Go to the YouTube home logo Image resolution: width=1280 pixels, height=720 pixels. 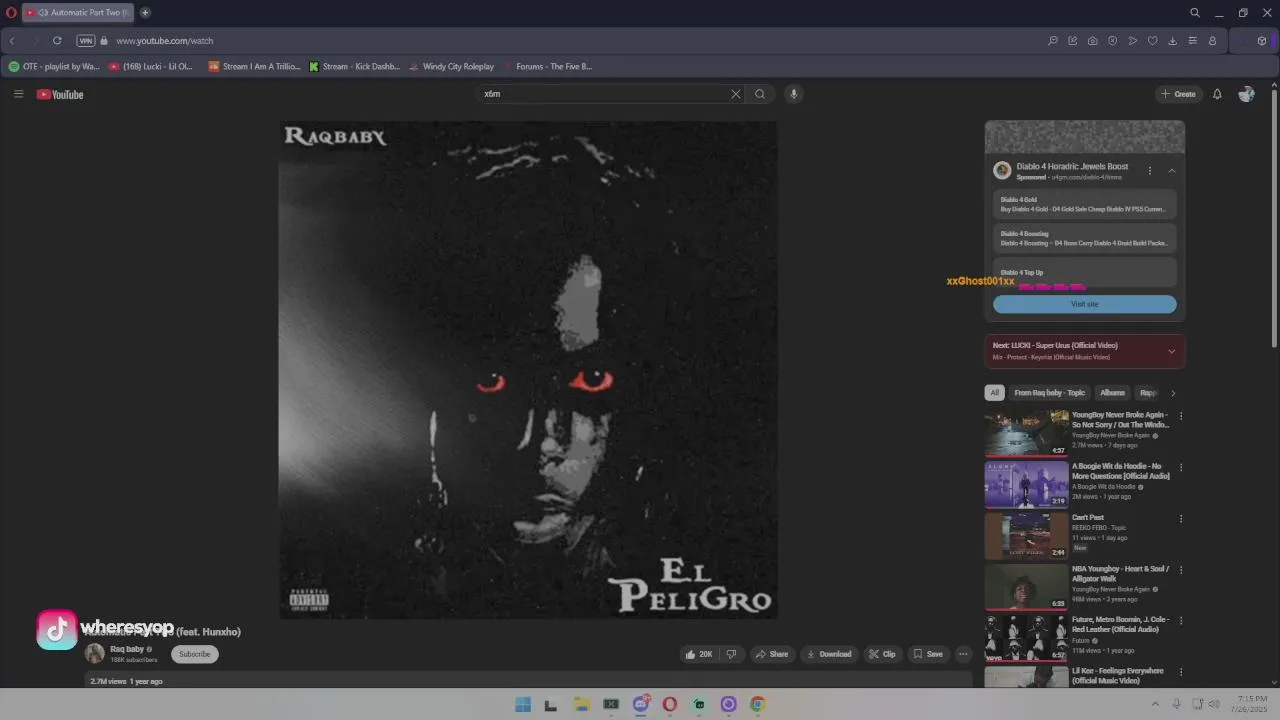pyautogui.click(x=60, y=94)
